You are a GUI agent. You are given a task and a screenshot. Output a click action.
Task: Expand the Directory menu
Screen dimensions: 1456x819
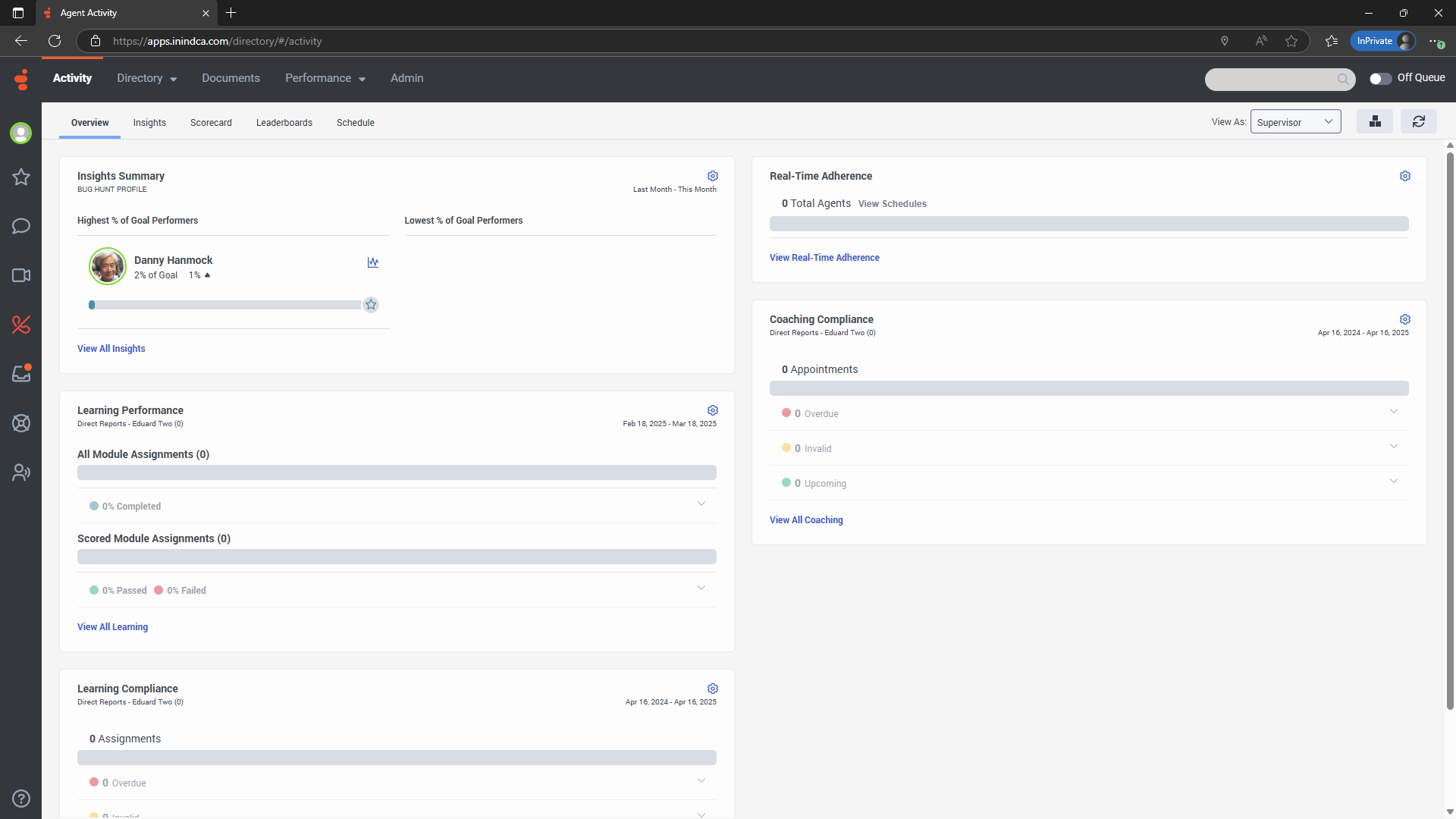tap(146, 78)
